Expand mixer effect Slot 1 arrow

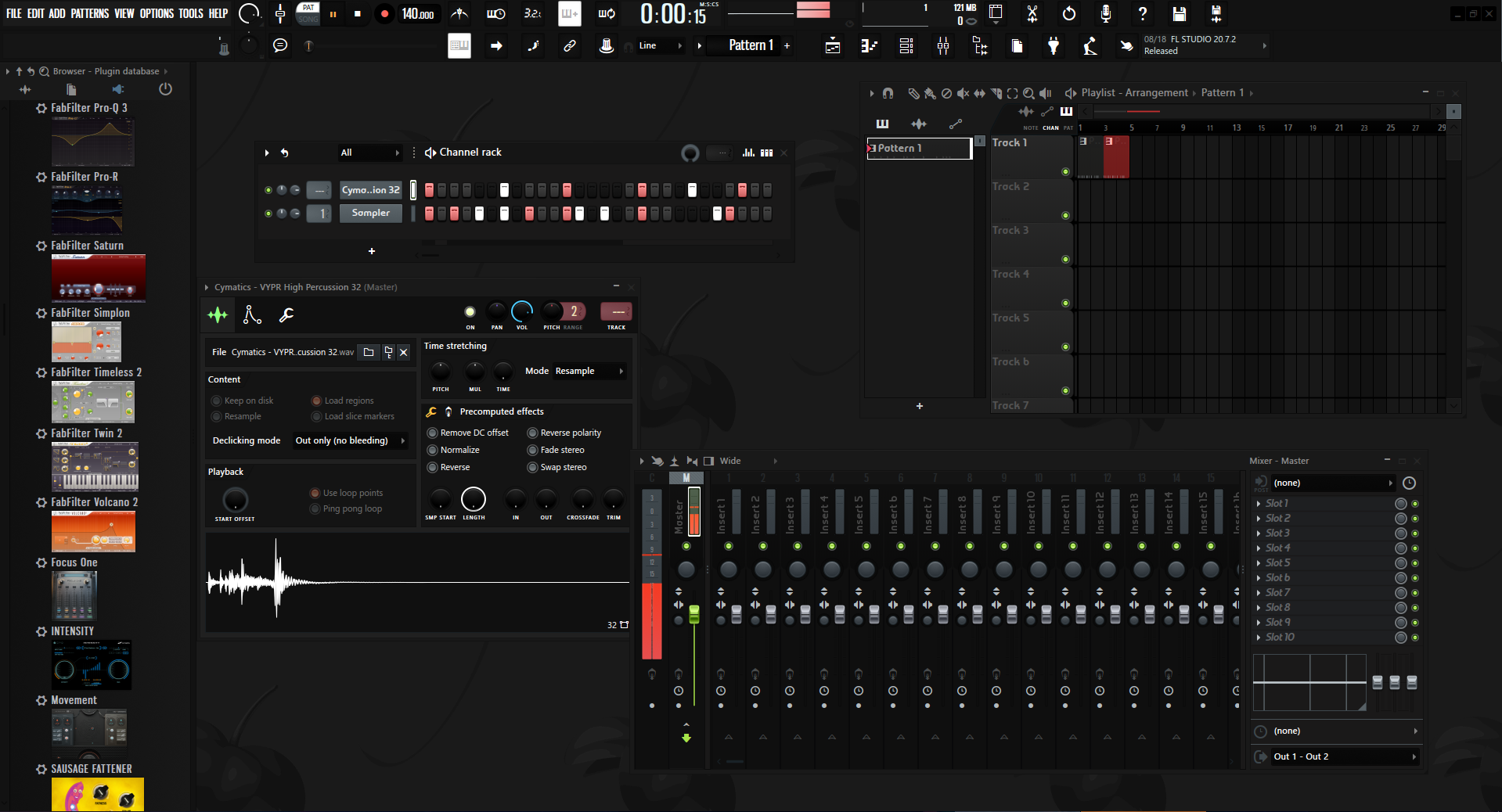point(1259,504)
